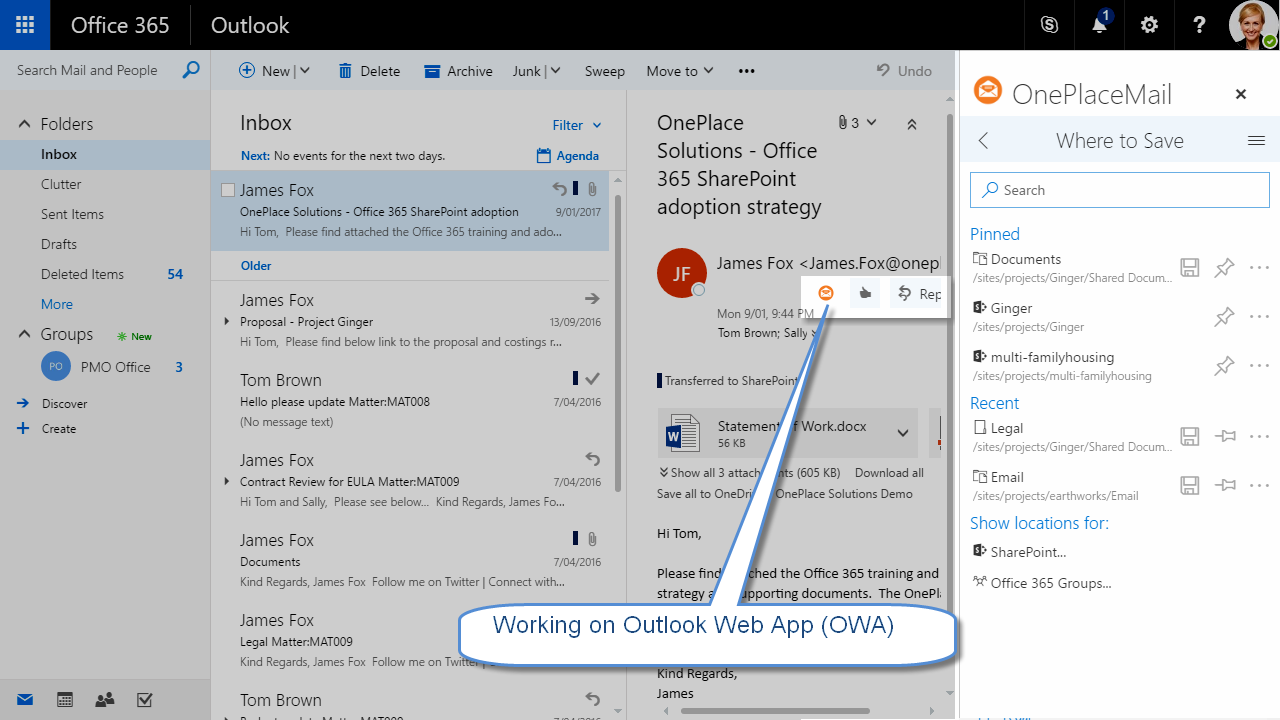1280x720 pixels.
Task: Select the checkbox on James Fox OnePlace email
Action: coord(228,190)
